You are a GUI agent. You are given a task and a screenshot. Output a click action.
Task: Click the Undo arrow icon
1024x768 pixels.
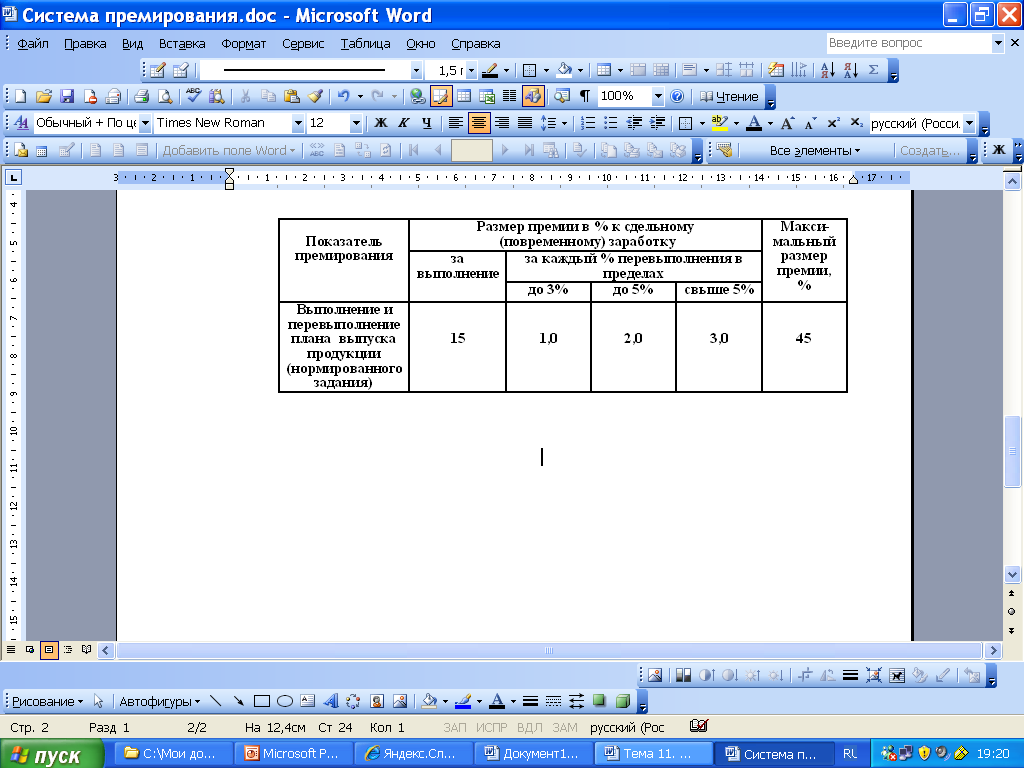click(x=344, y=97)
